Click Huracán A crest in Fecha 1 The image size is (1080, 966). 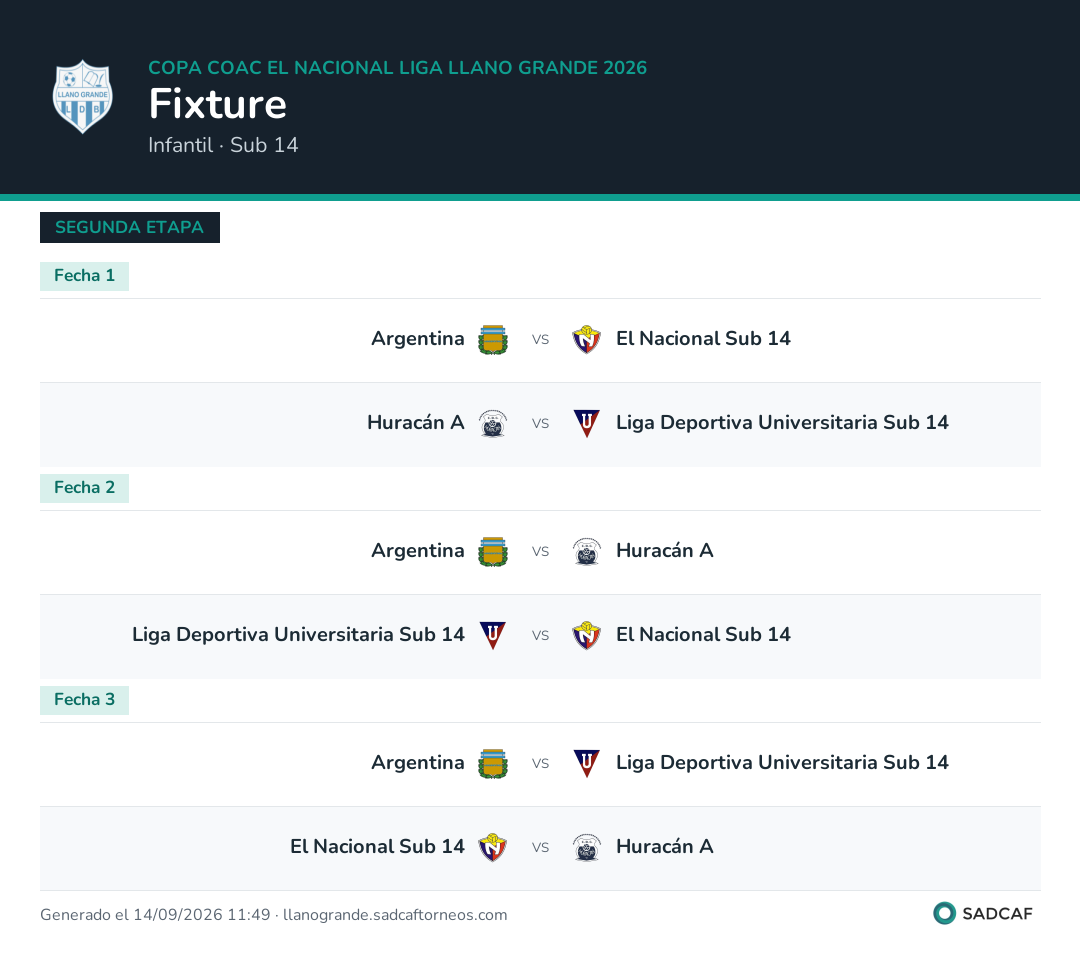(x=493, y=424)
